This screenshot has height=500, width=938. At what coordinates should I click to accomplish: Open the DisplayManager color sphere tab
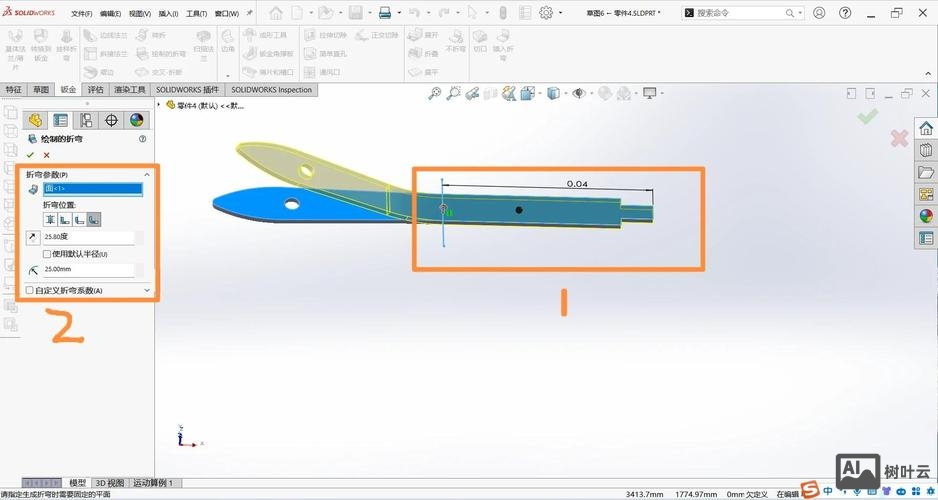(136, 120)
